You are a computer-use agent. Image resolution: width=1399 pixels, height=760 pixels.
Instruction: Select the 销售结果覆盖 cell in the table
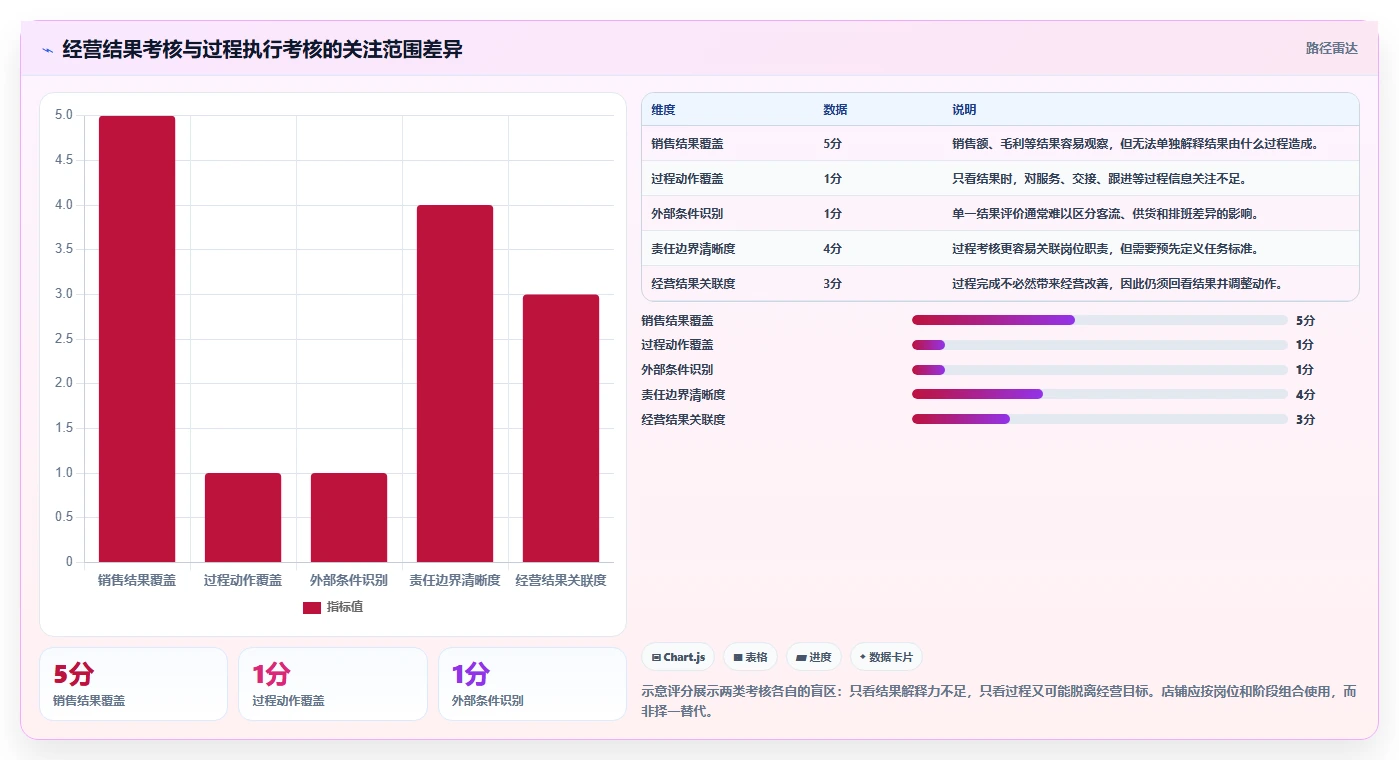point(687,143)
